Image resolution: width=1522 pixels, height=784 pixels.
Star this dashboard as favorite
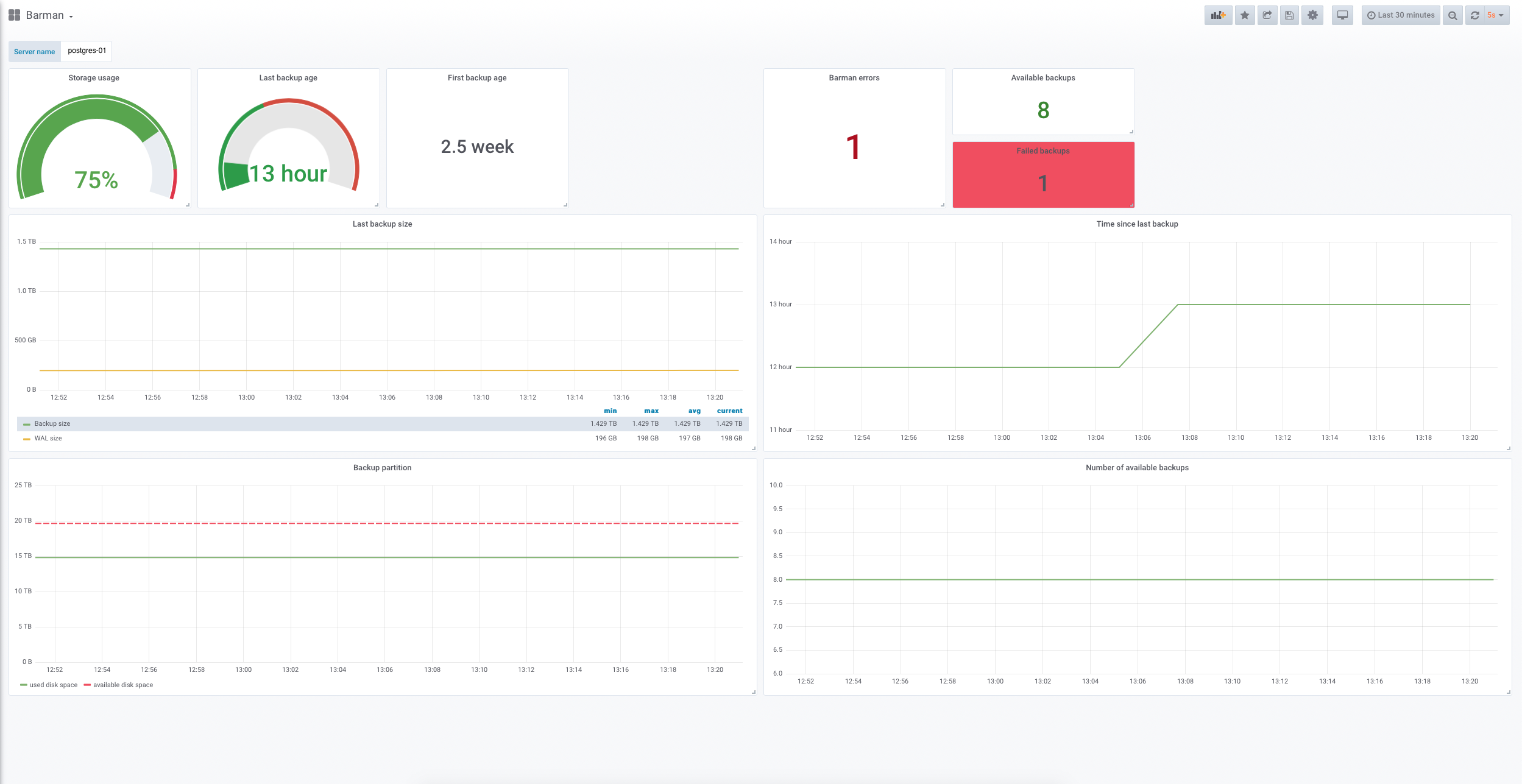coord(1245,15)
